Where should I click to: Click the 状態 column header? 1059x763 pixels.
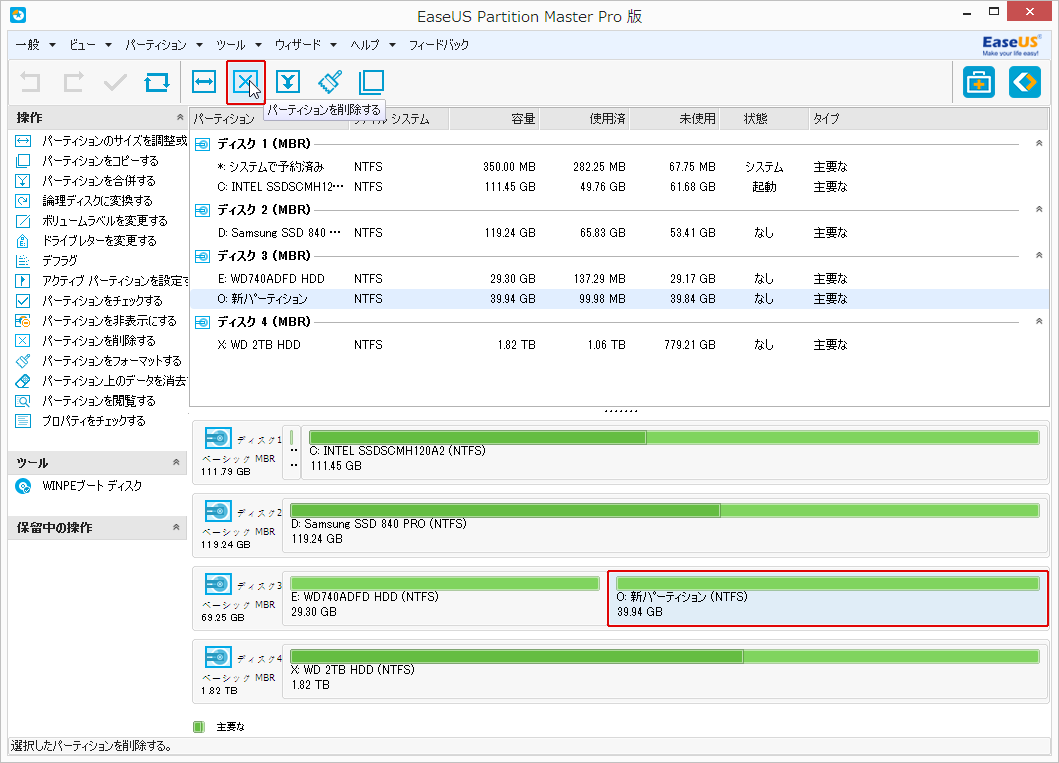click(764, 119)
